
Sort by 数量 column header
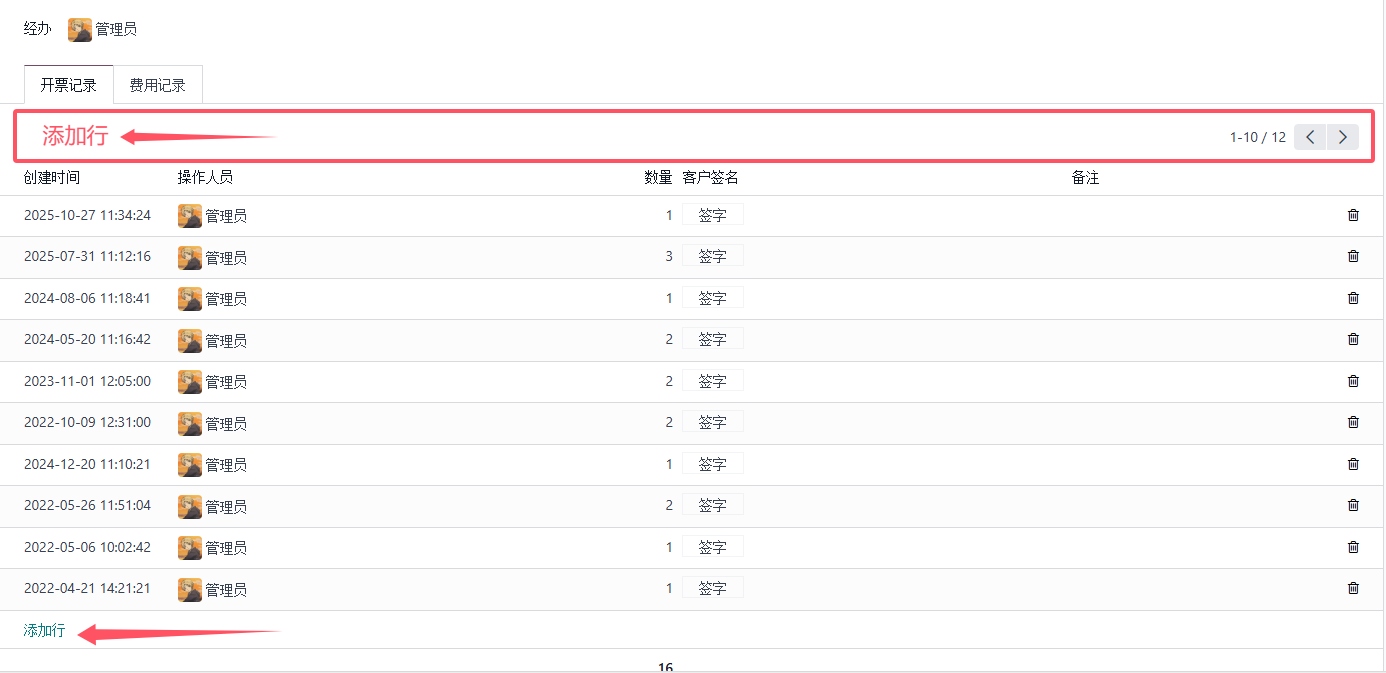658,178
